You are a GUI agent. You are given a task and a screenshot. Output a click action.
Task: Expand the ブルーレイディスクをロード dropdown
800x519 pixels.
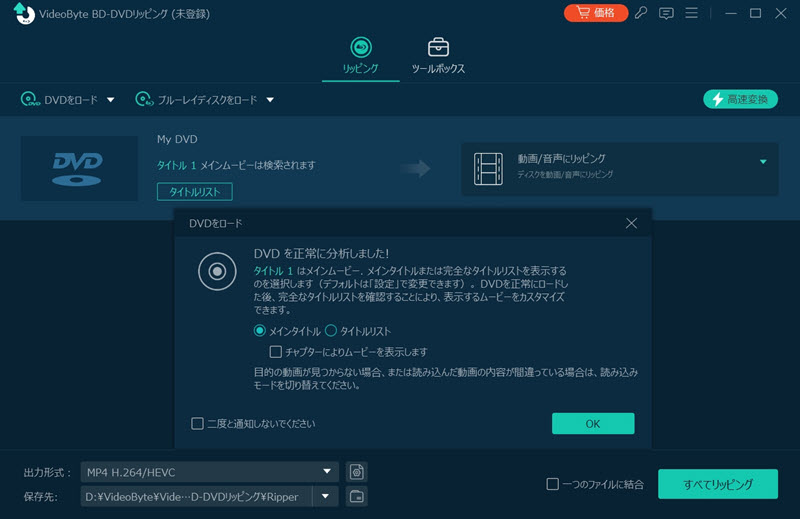coord(270,100)
